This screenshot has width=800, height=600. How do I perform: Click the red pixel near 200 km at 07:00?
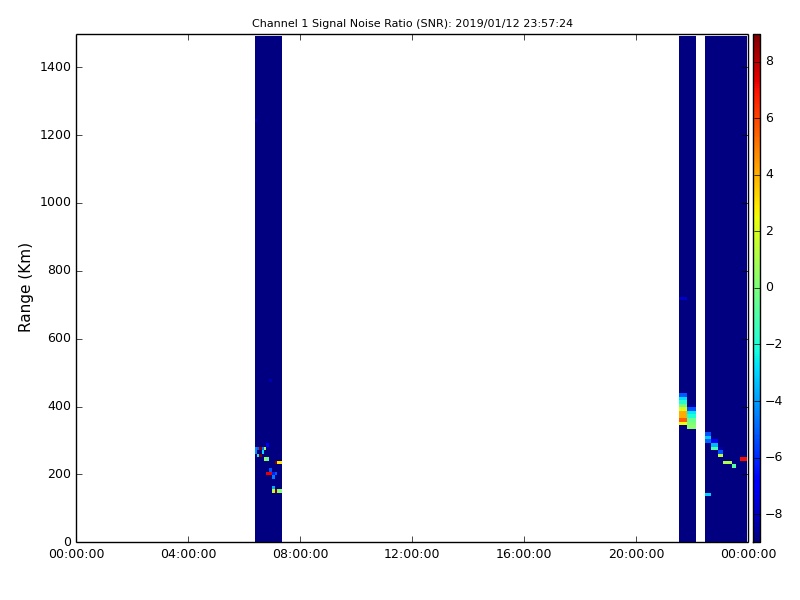(268, 473)
